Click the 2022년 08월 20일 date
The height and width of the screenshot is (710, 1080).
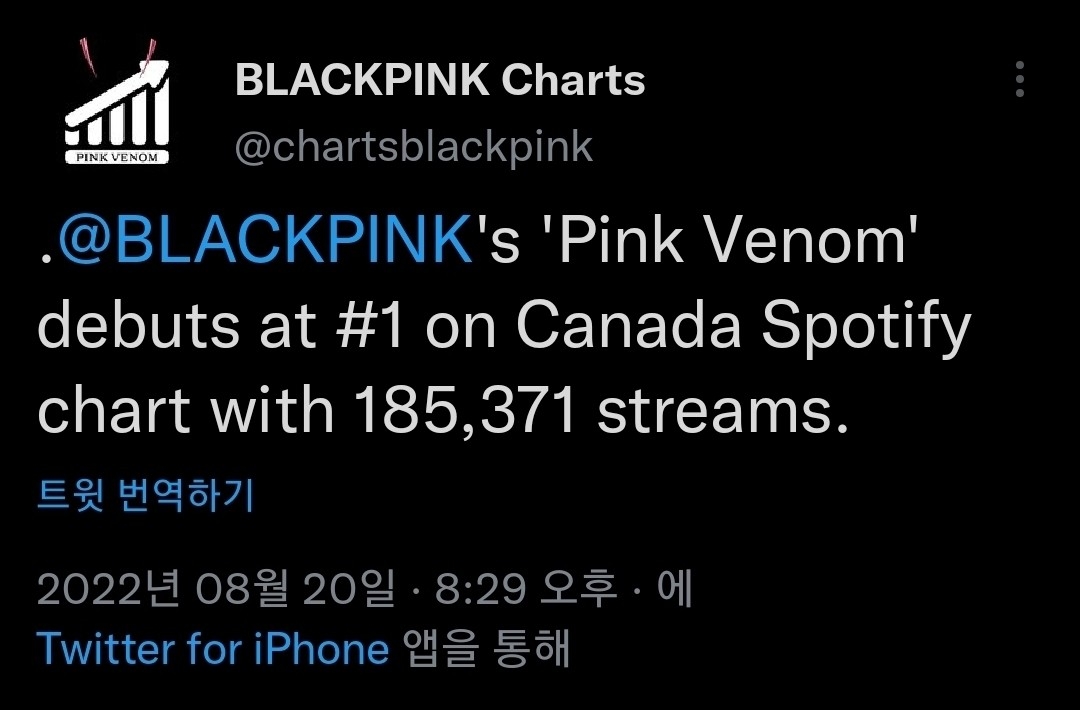click(x=216, y=590)
